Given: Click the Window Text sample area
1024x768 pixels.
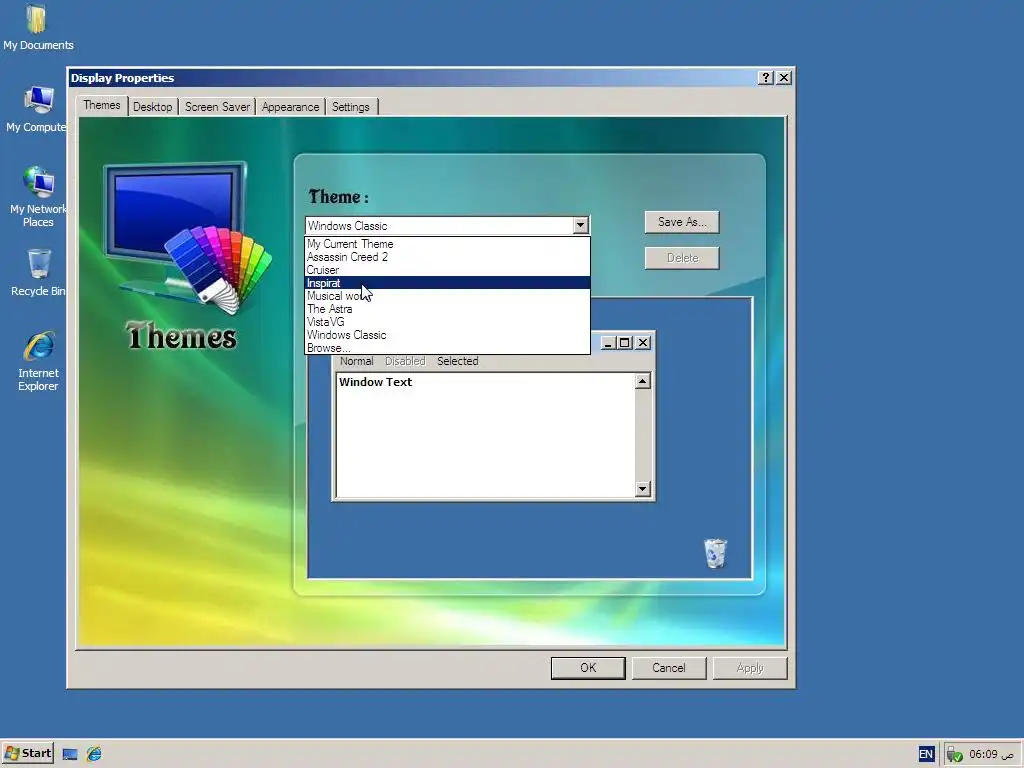Looking at the screenshot, I should (485, 435).
